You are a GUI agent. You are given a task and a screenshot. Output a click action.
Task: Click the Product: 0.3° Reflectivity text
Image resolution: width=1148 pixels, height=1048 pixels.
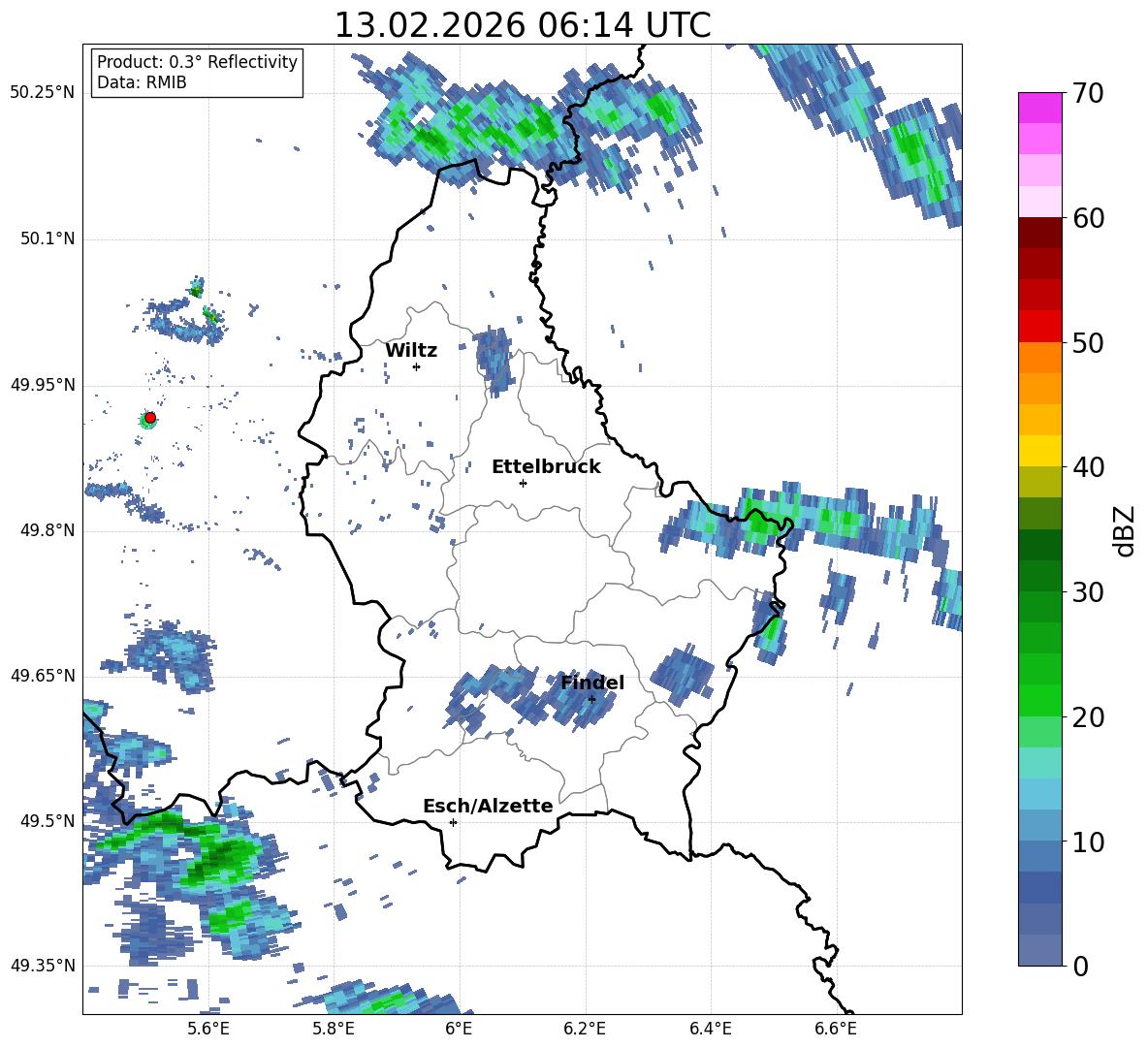pos(197,61)
